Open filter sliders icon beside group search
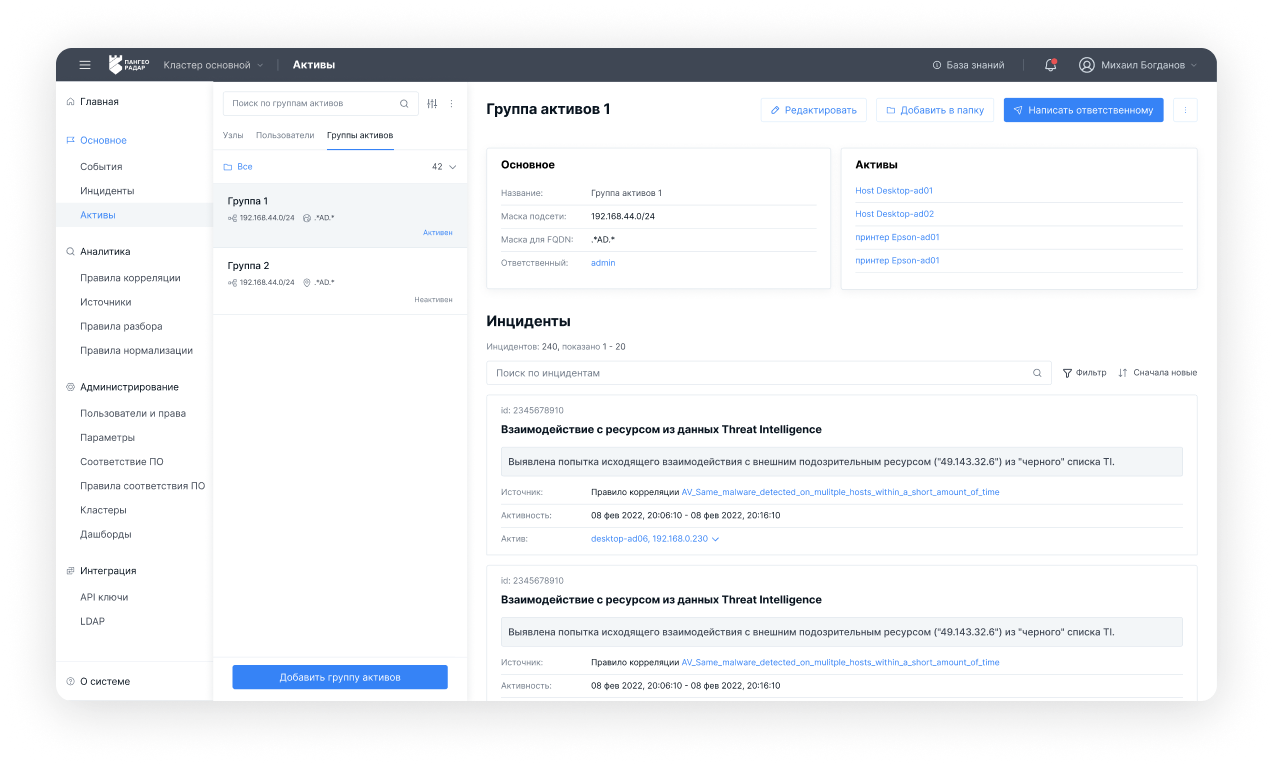1273x765 pixels. [432, 103]
